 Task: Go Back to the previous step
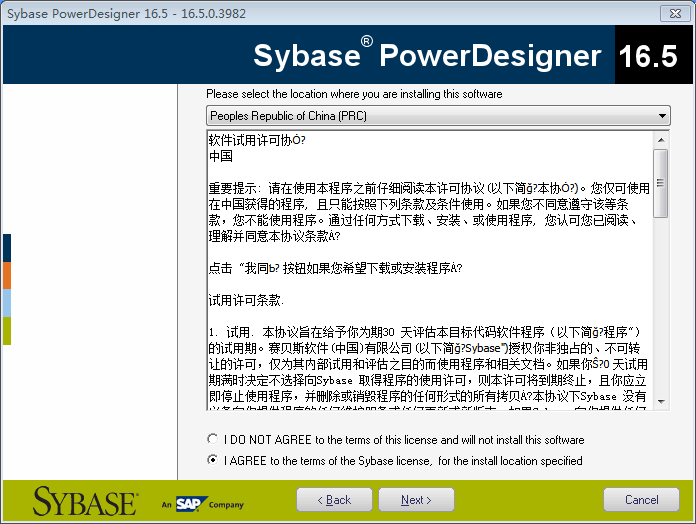click(334, 500)
